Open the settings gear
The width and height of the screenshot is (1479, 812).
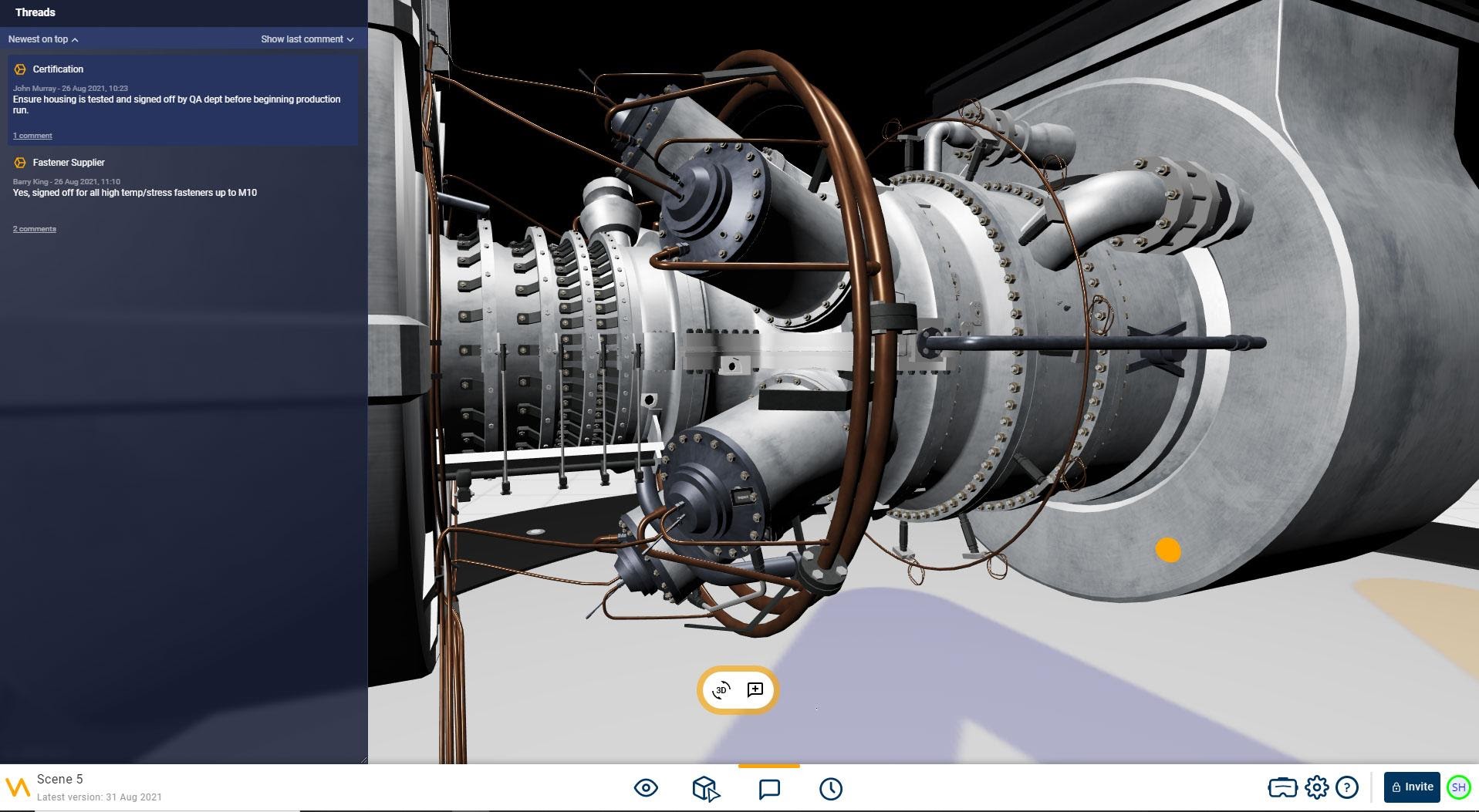pyautogui.click(x=1317, y=787)
